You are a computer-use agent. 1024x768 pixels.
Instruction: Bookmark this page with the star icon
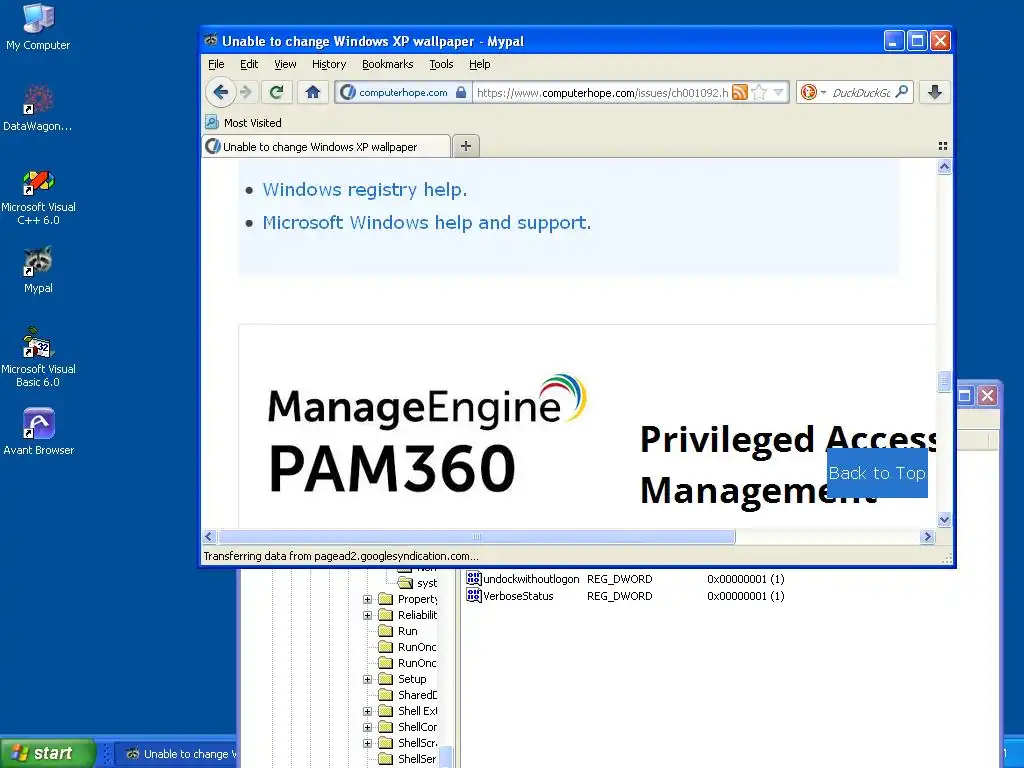(759, 92)
